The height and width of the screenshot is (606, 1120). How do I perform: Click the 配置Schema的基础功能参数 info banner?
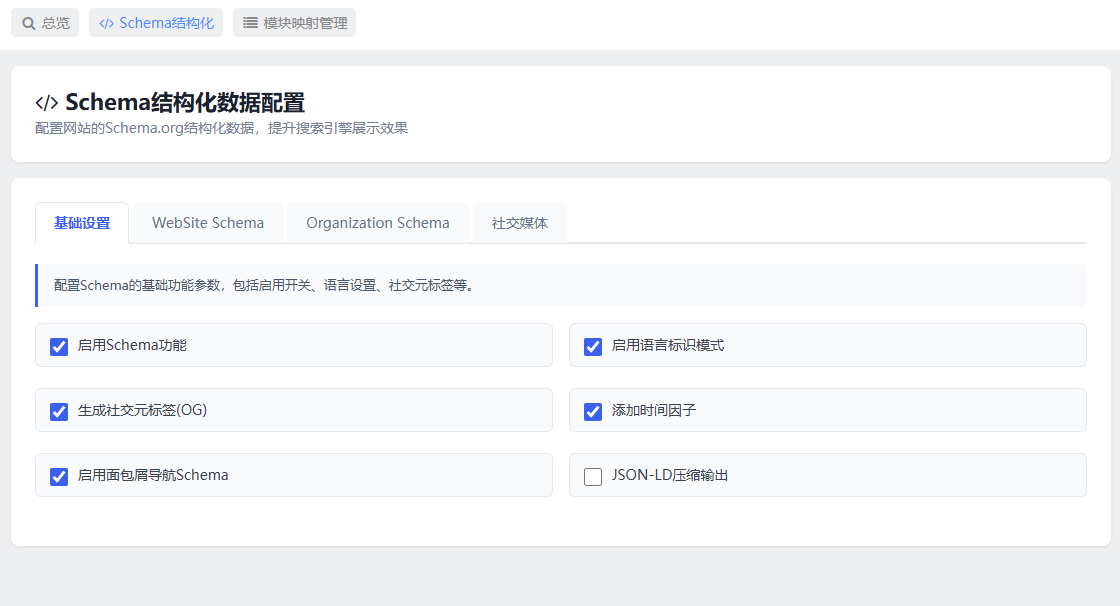tap(561, 286)
